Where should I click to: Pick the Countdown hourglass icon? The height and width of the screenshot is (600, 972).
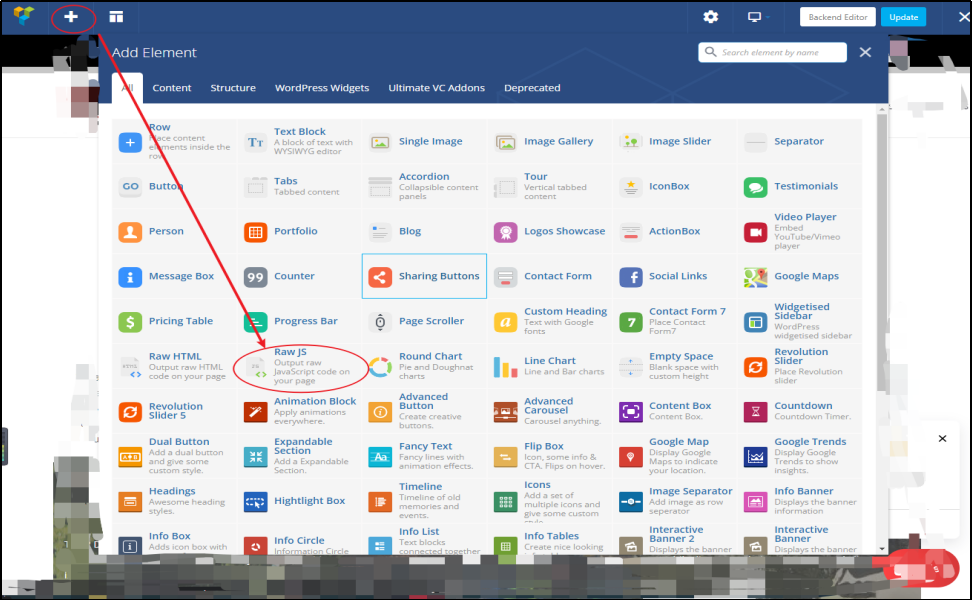click(x=756, y=412)
